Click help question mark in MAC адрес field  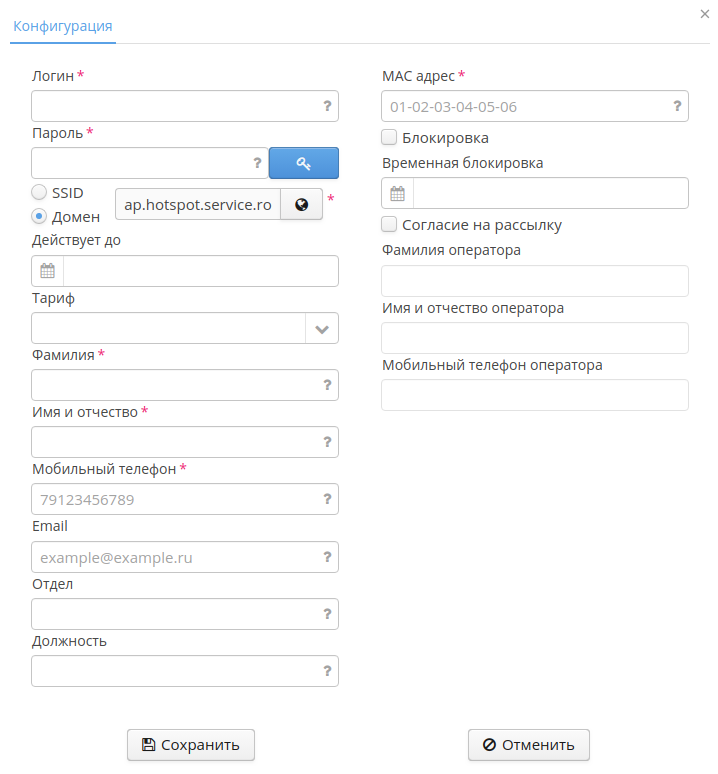pos(677,106)
